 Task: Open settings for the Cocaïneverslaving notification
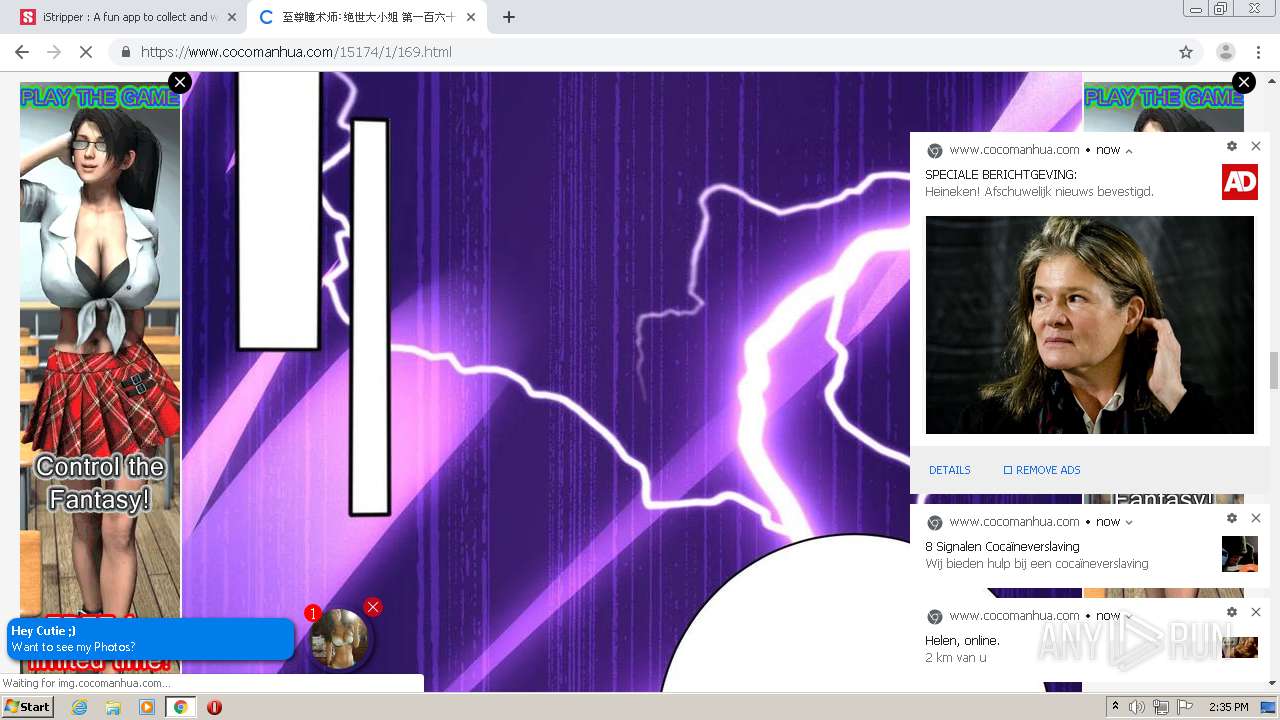click(x=1232, y=518)
